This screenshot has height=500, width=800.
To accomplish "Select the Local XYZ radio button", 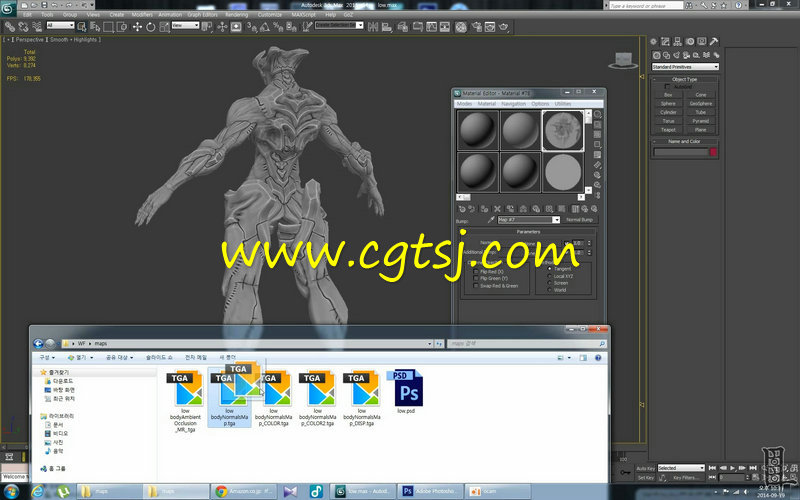I will [x=549, y=276].
